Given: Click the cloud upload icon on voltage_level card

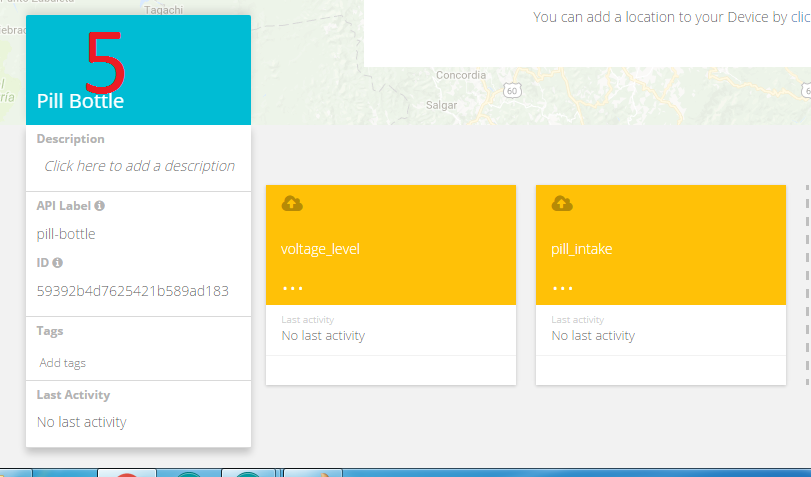Looking at the screenshot, I should [292, 203].
